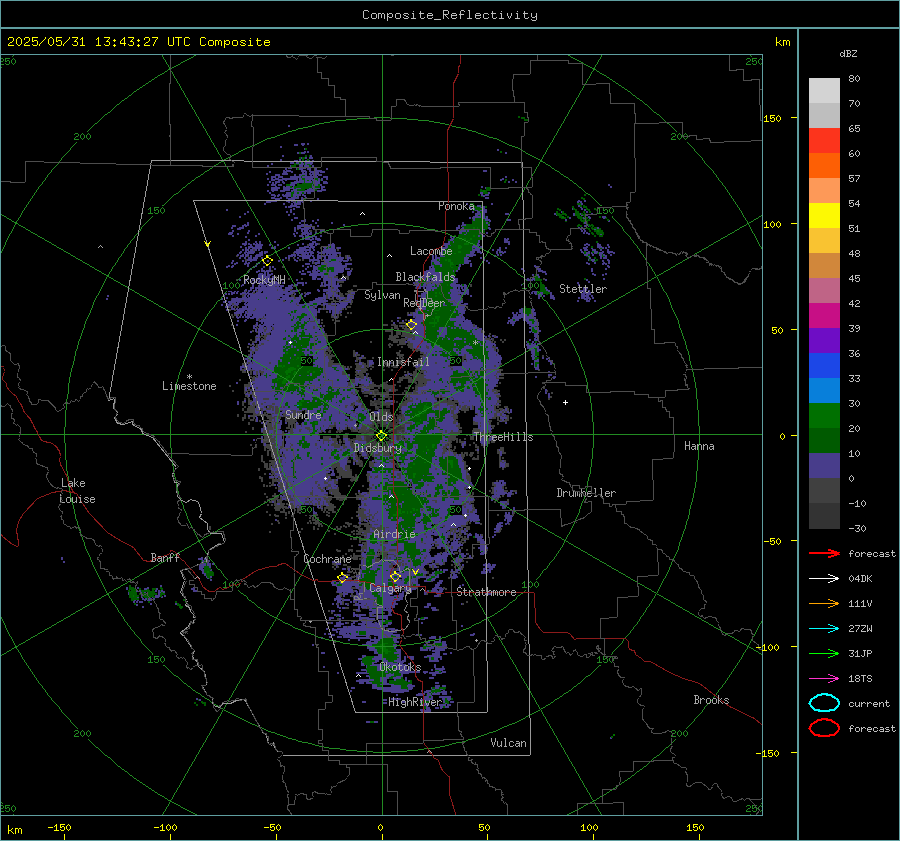Select the yellow diamond marker below Cochrane
The image size is (900, 841).
click(343, 578)
